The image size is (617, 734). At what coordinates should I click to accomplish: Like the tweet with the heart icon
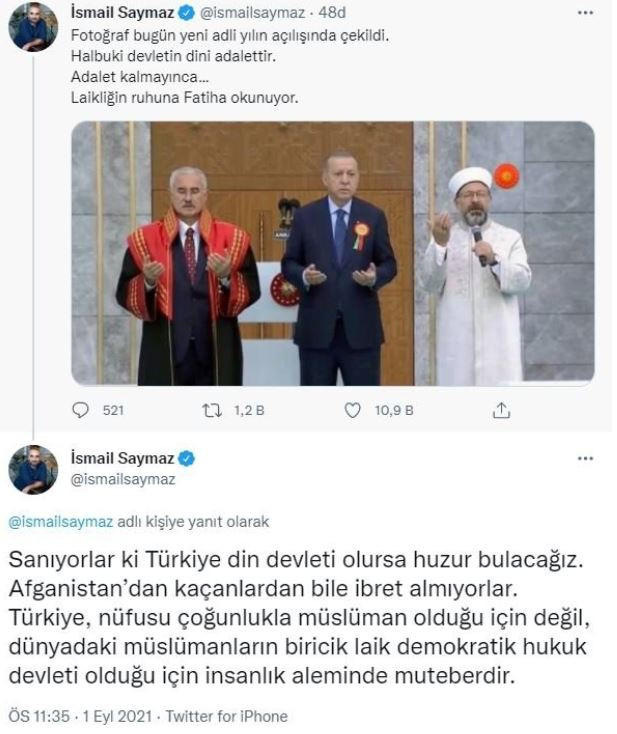tap(353, 411)
